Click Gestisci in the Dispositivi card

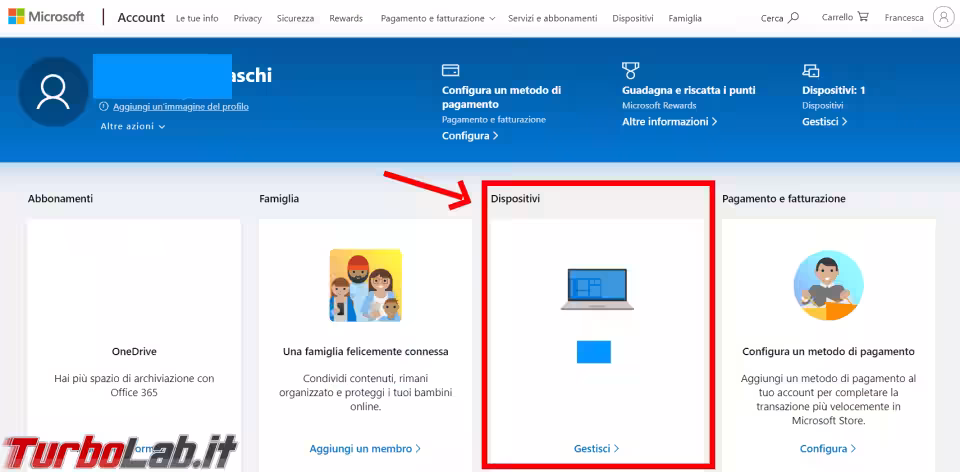tap(596, 449)
